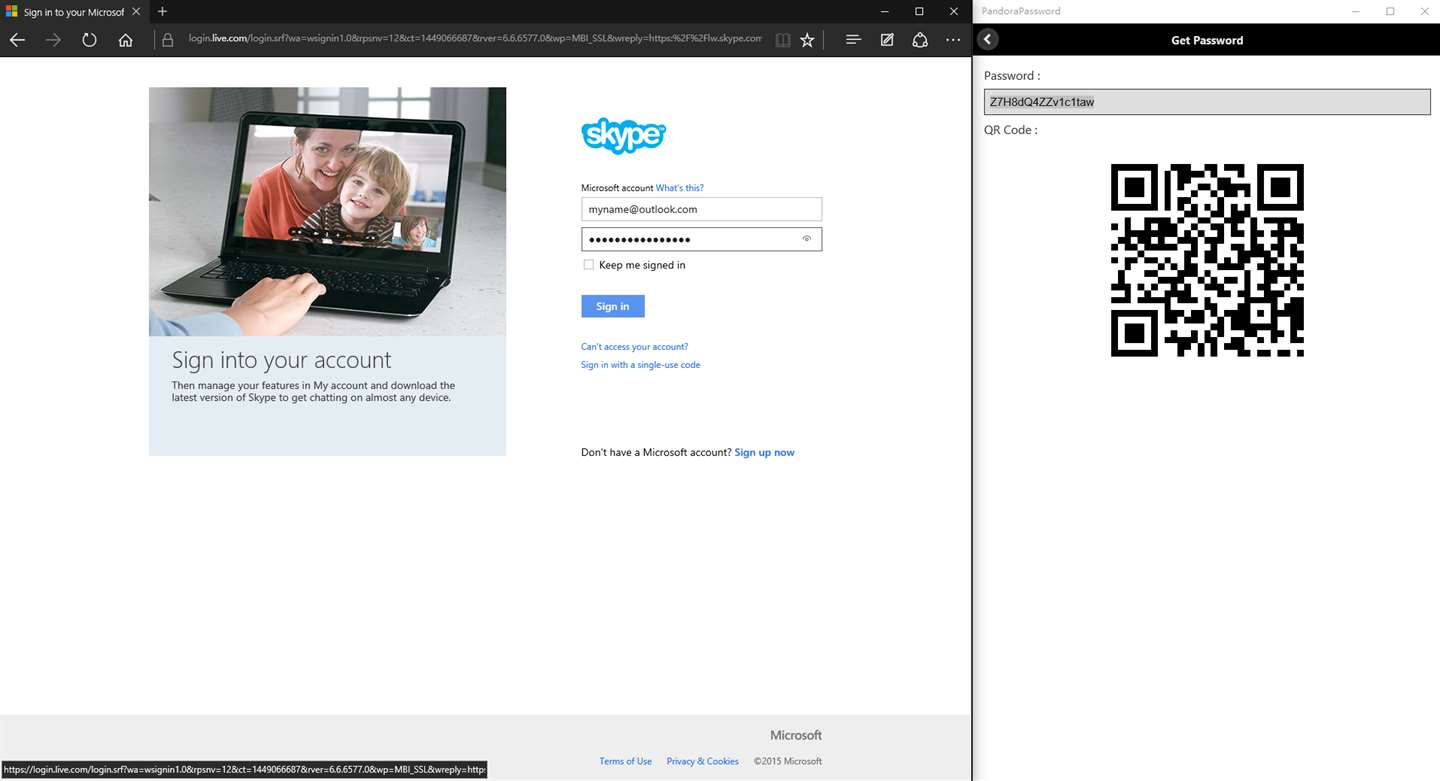Maximize the Edge browser window
The height and width of the screenshot is (781, 1440).
(919, 11)
